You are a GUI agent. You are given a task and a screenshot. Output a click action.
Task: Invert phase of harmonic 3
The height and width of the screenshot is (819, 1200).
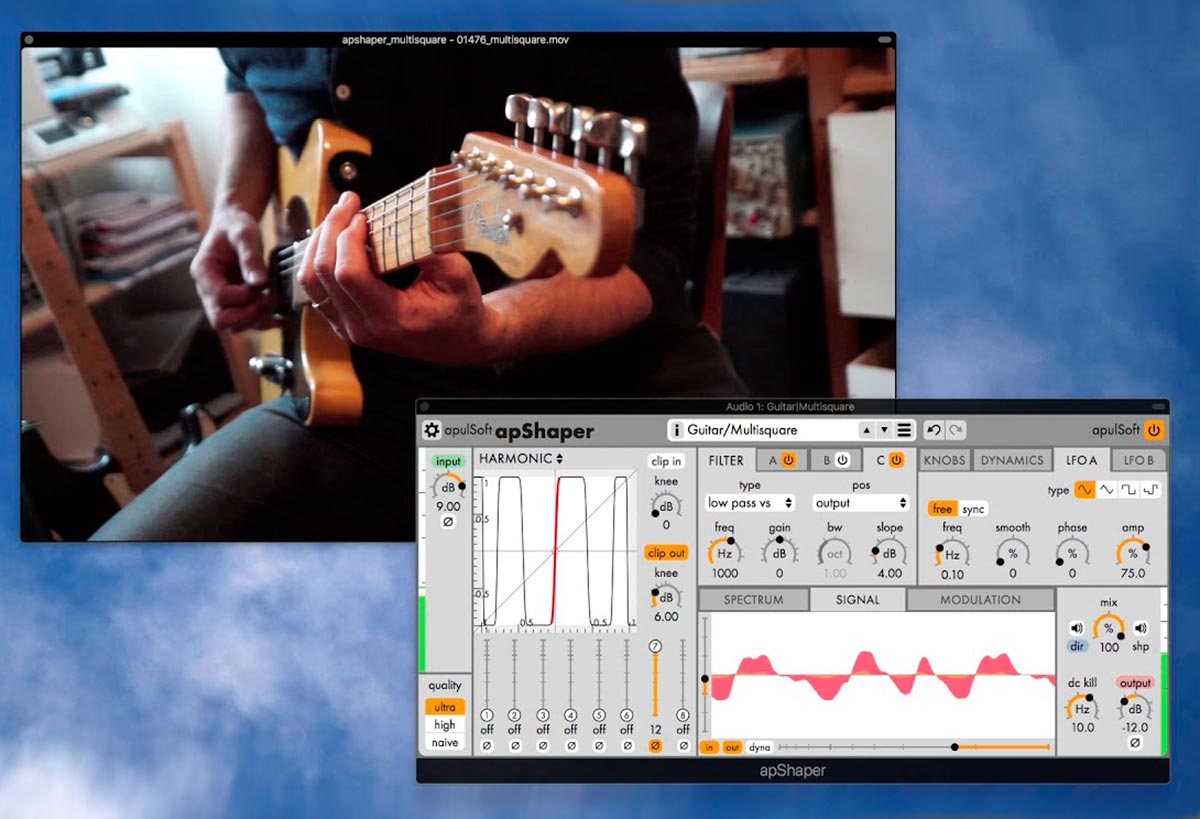tap(543, 745)
